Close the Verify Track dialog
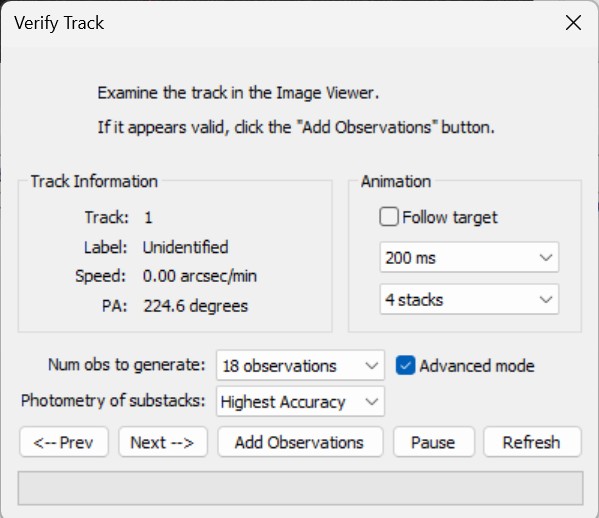The height and width of the screenshot is (518, 599). coord(573,23)
